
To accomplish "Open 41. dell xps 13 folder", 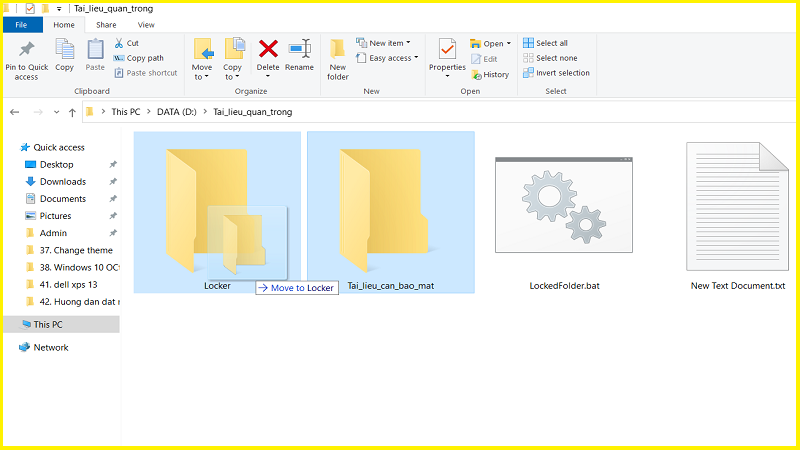I will click(68, 284).
